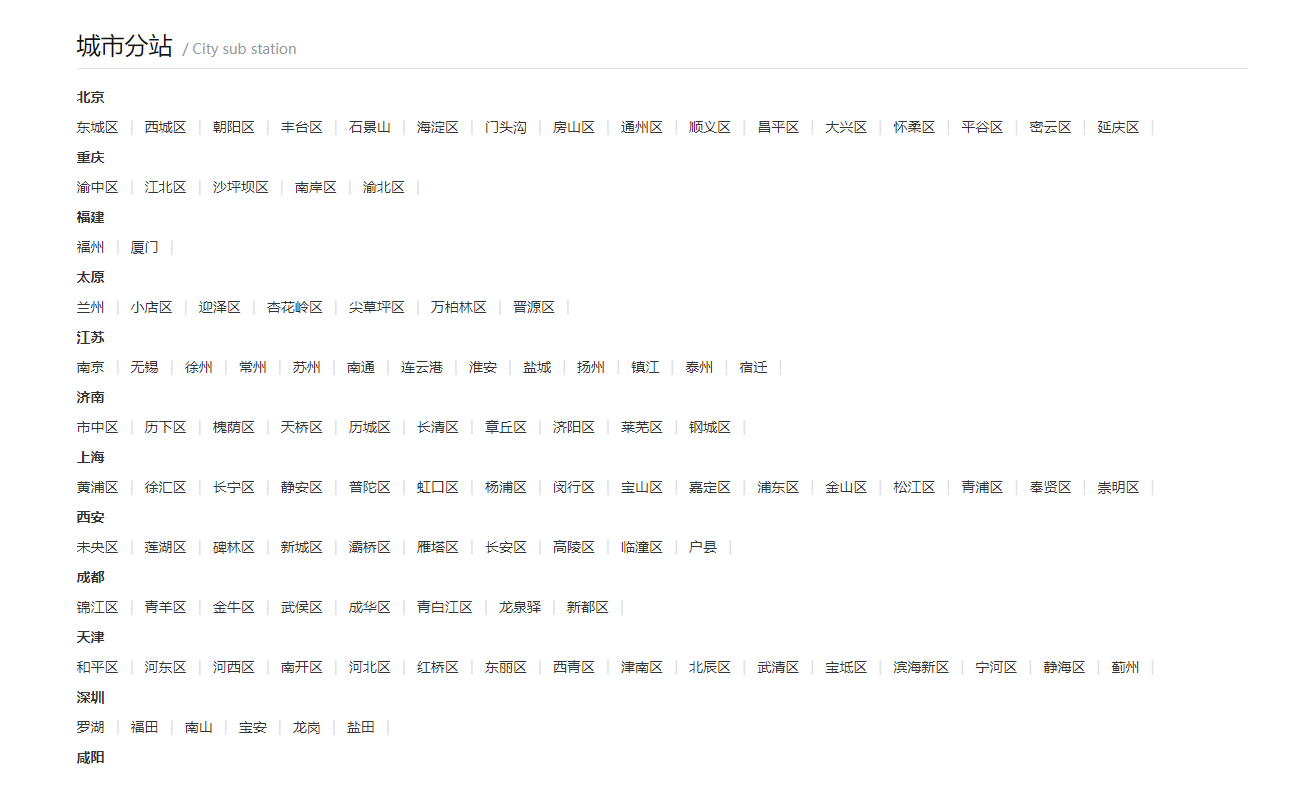The width and height of the screenshot is (1302, 788).
Task: Select the 南山 link
Action: pyautogui.click(x=198, y=727)
